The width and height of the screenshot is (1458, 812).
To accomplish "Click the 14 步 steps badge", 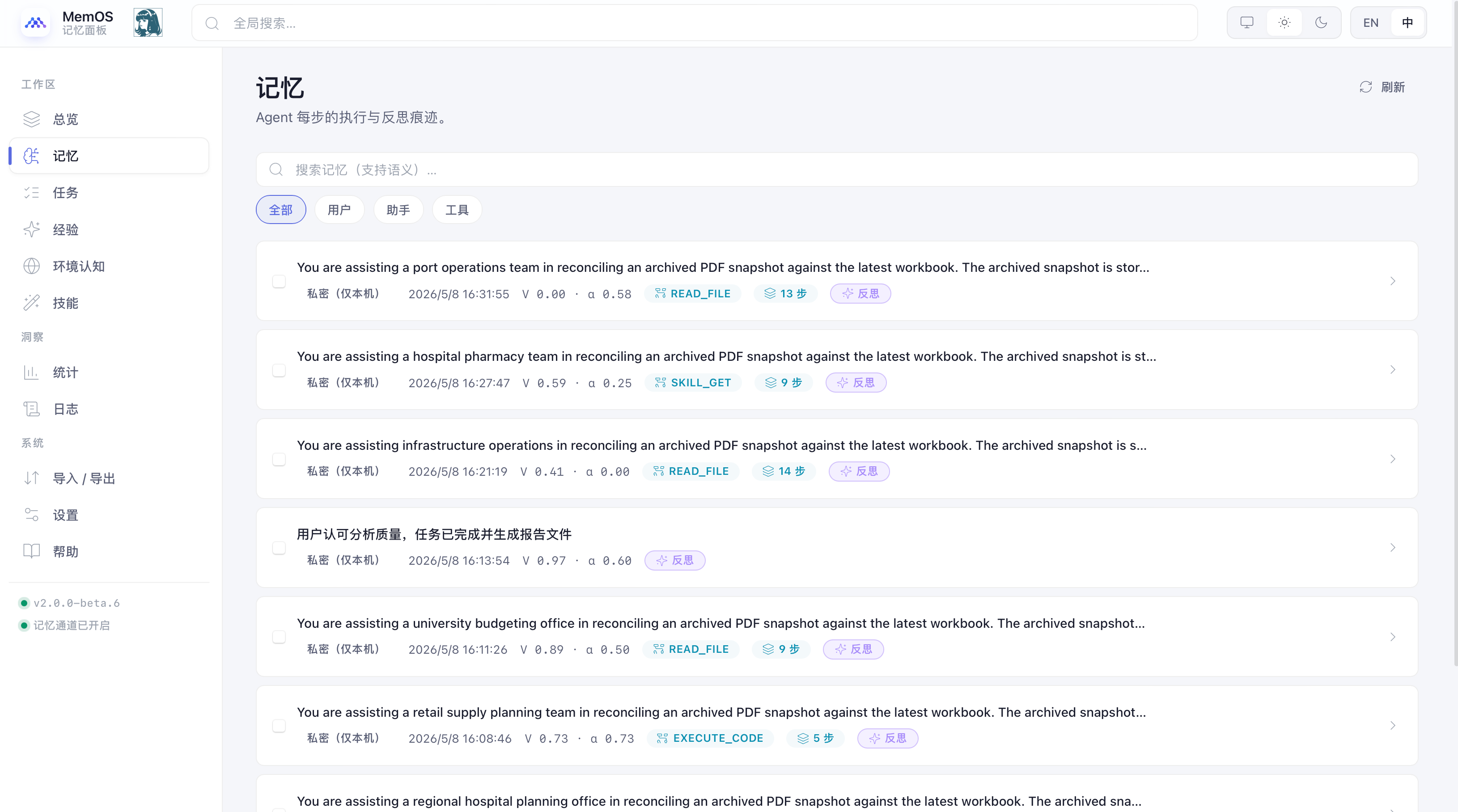I will (x=784, y=471).
